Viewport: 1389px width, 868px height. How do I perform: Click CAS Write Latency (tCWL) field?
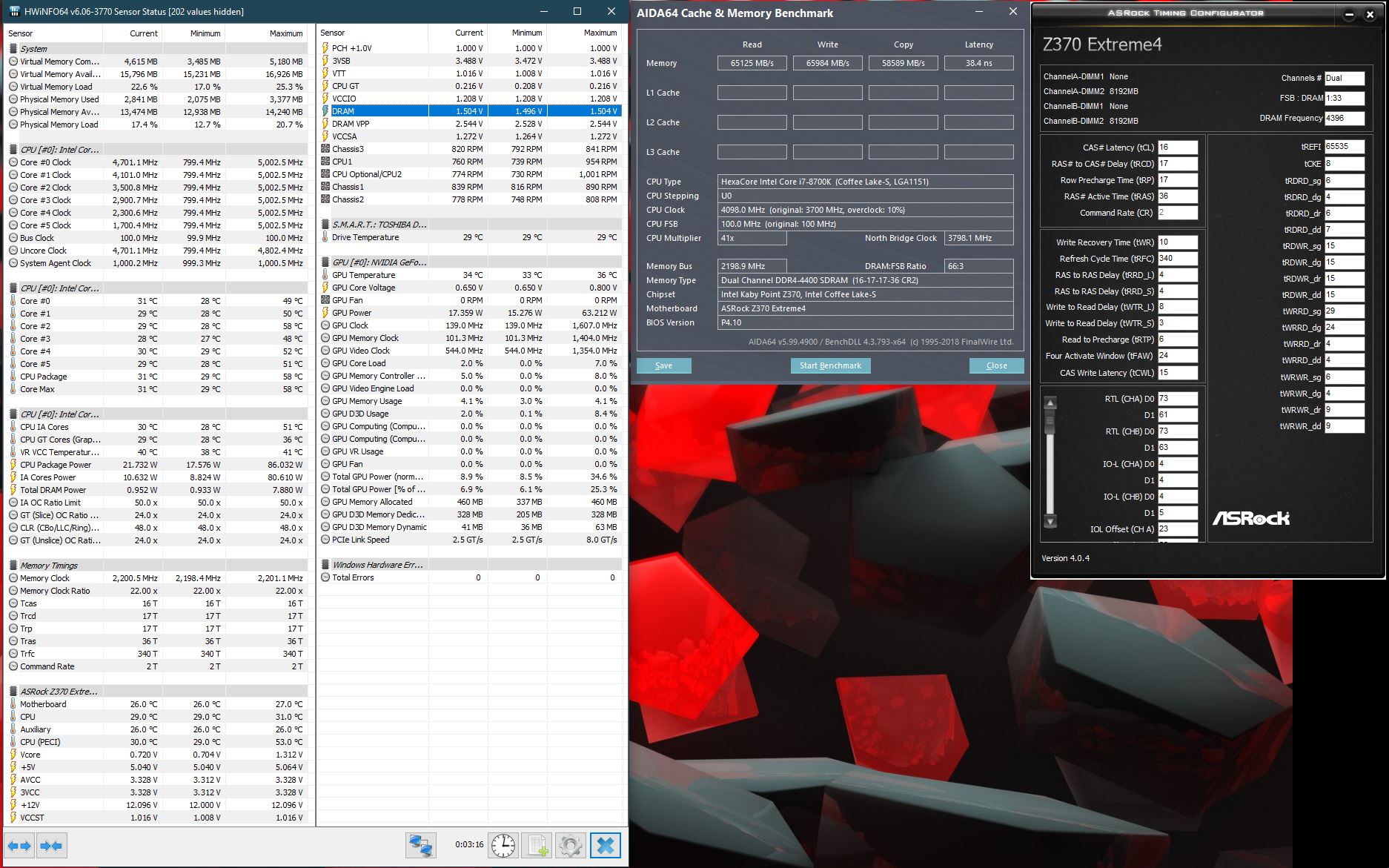point(1178,373)
